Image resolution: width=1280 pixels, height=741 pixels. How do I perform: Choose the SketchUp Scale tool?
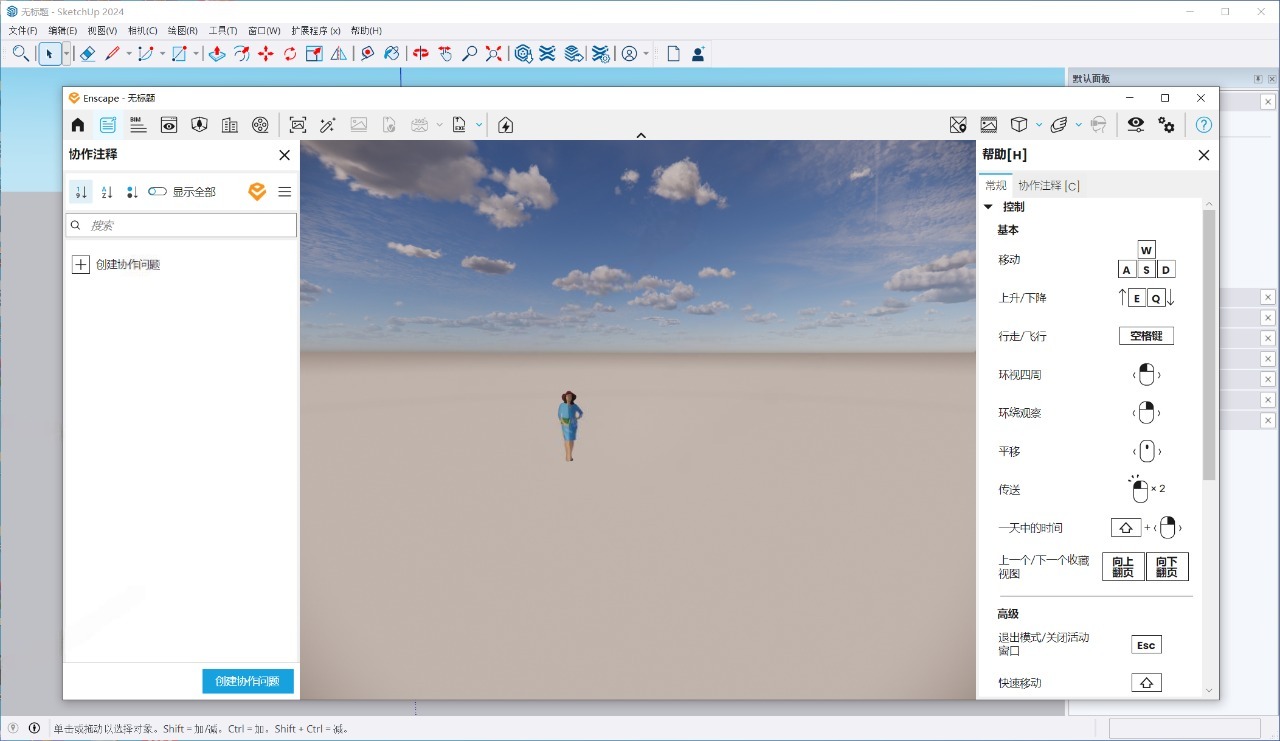point(314,54)
